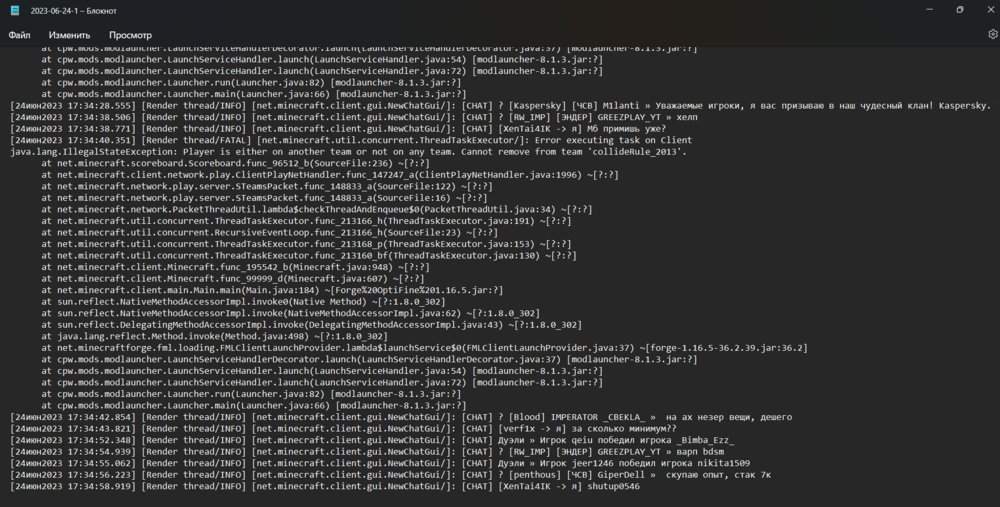
Task: Open the Изменить menu
Action: (70, 35)
